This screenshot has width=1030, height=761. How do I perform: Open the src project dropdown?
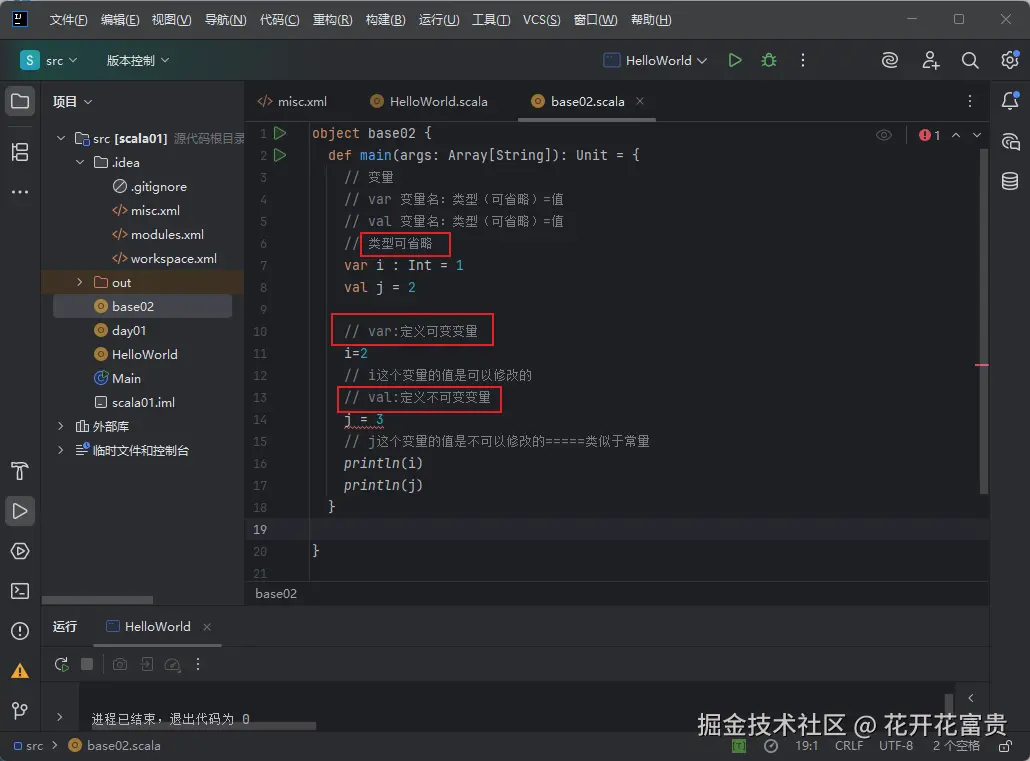click(49, 60)
